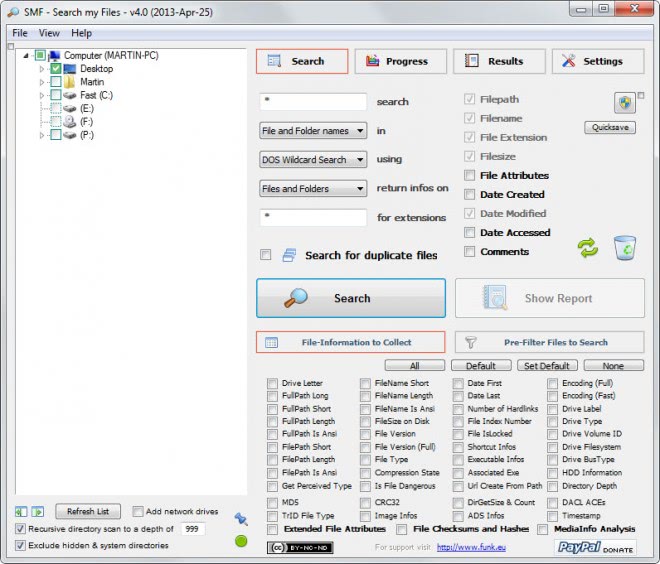Viewport: 660px width, 564px height.
Task: Click the All button
Action: (x=415, y=365)
